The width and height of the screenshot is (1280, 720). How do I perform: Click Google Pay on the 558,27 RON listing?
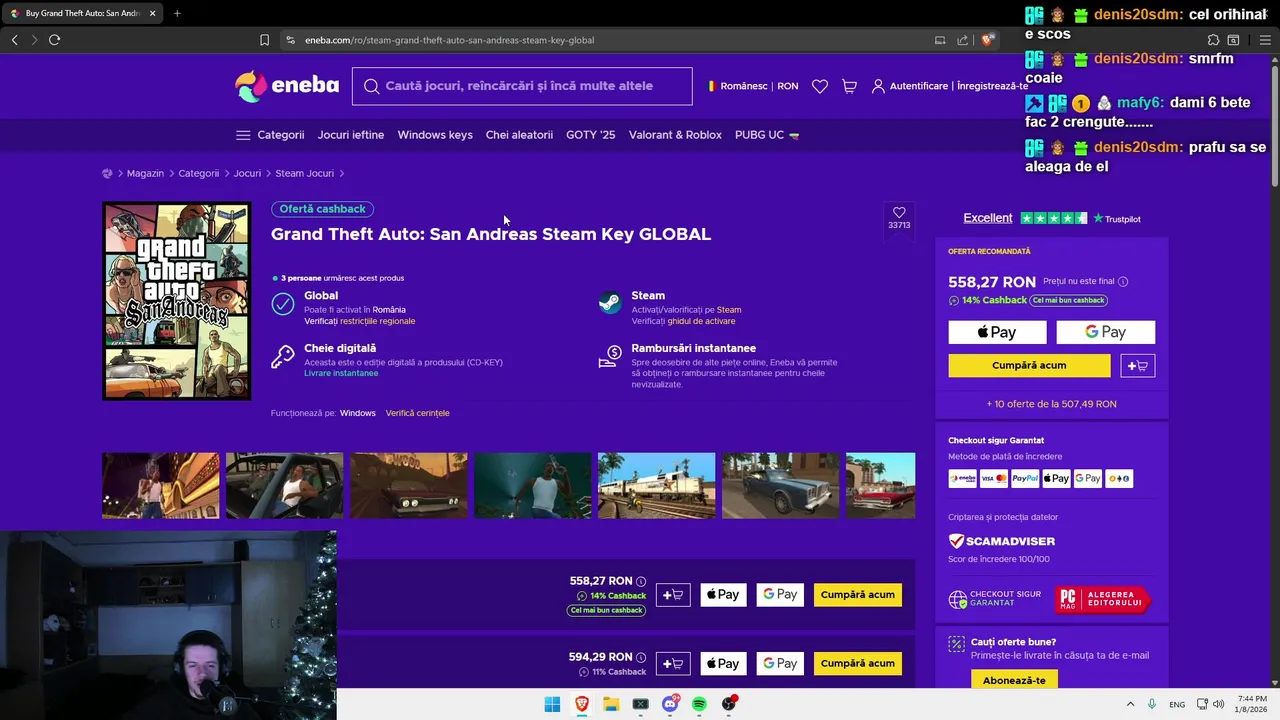[780, 595]
